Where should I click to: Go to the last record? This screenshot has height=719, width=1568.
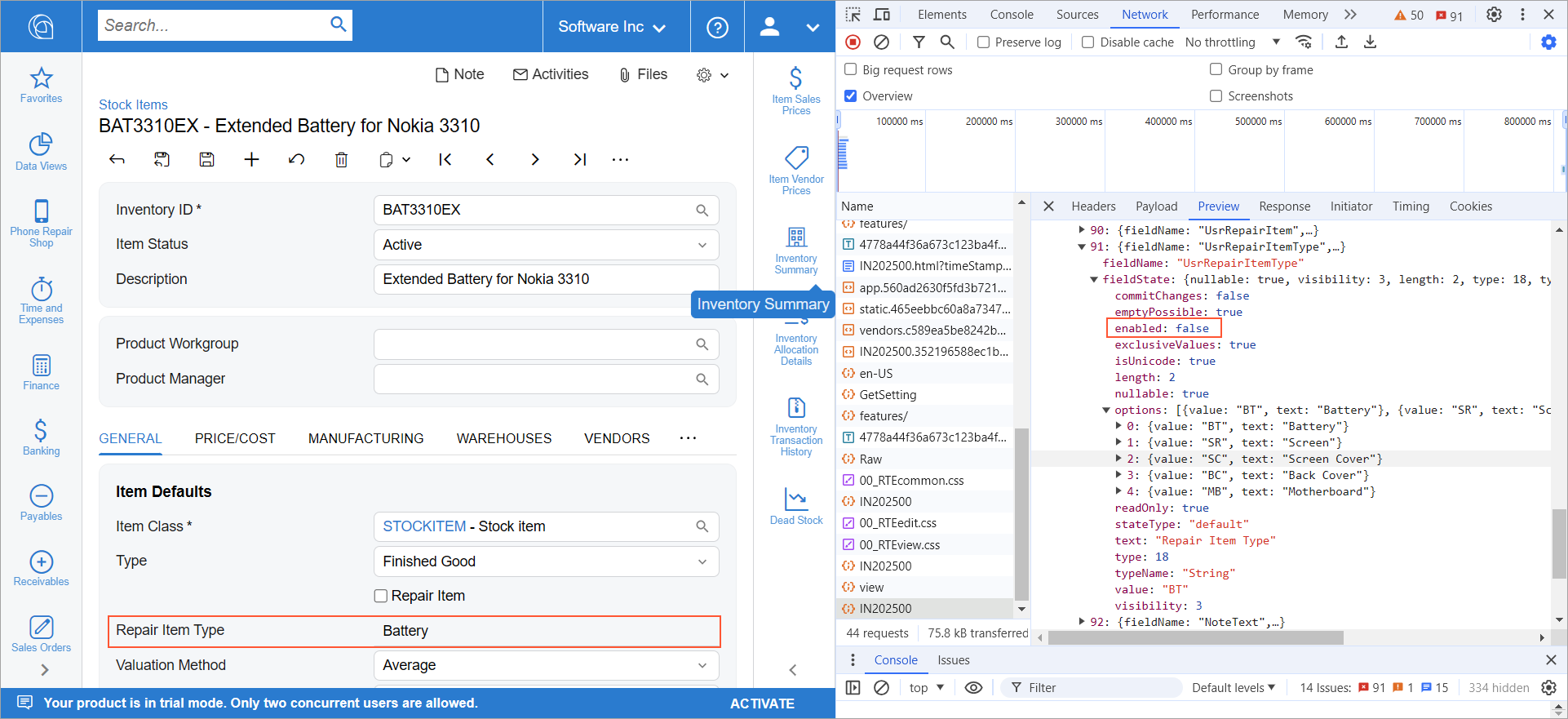pos(579,160)
